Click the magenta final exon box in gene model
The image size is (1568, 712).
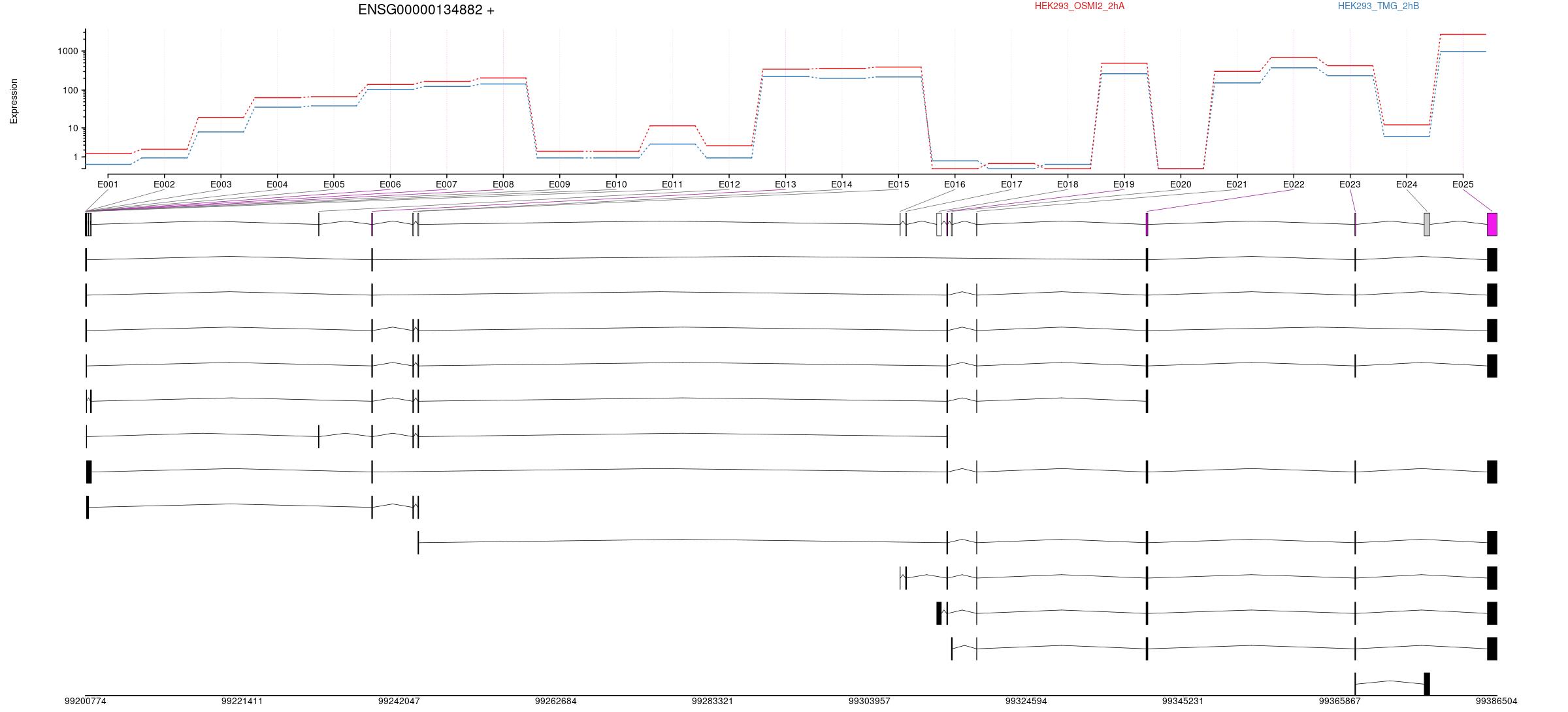(1492, 224)
